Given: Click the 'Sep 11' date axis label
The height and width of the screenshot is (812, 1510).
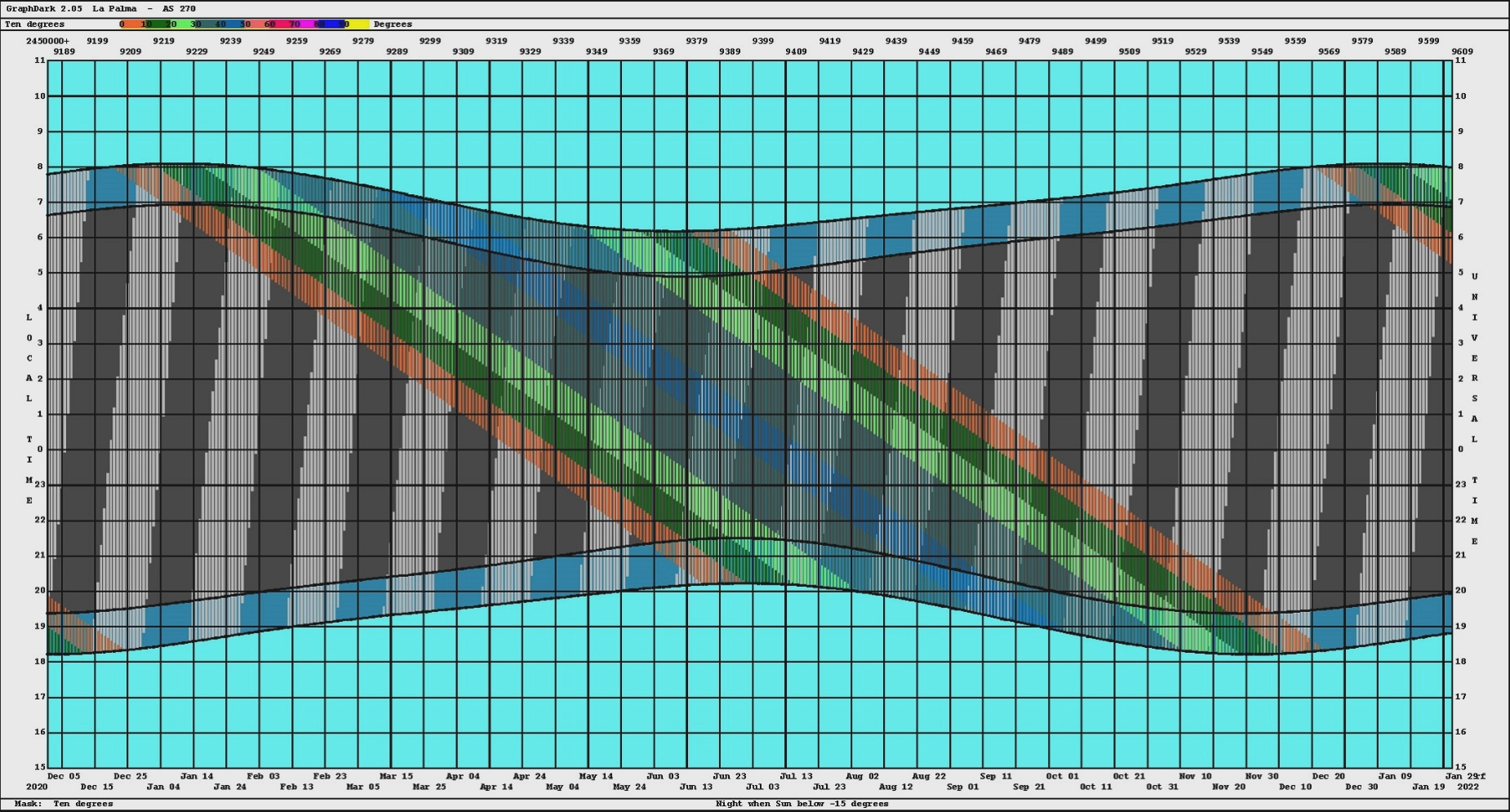Looking at the screenshot, I should 996,776.
